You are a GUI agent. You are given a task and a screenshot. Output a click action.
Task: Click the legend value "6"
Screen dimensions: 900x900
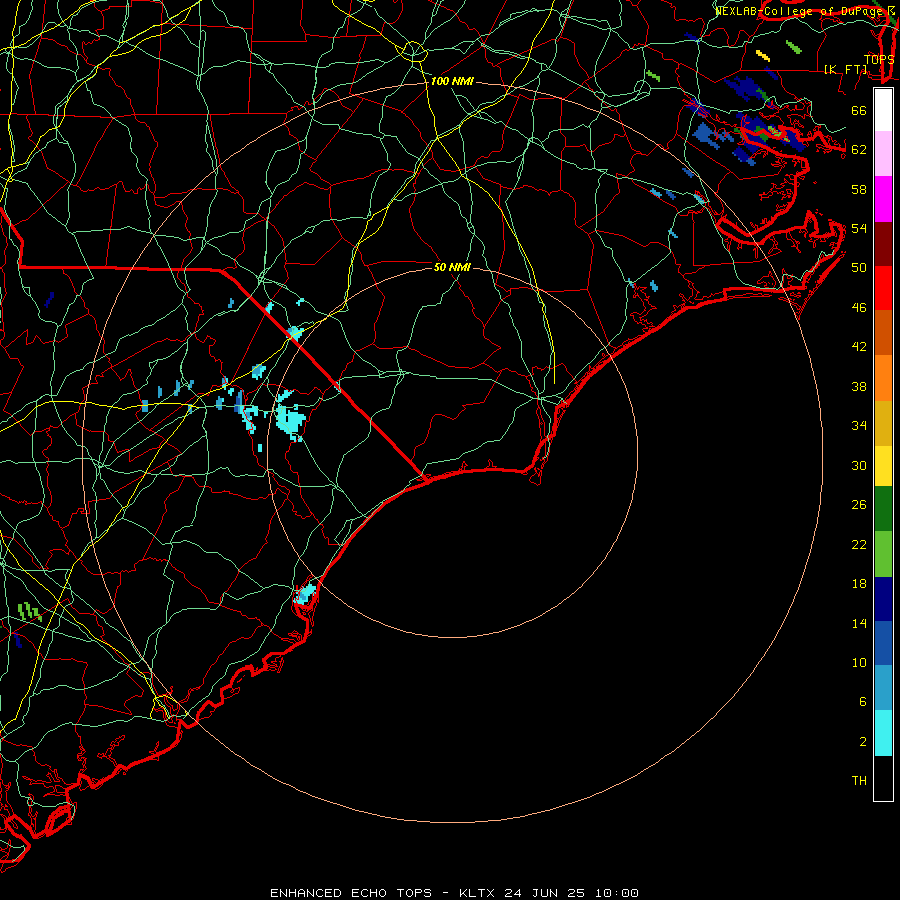[862, 701]
